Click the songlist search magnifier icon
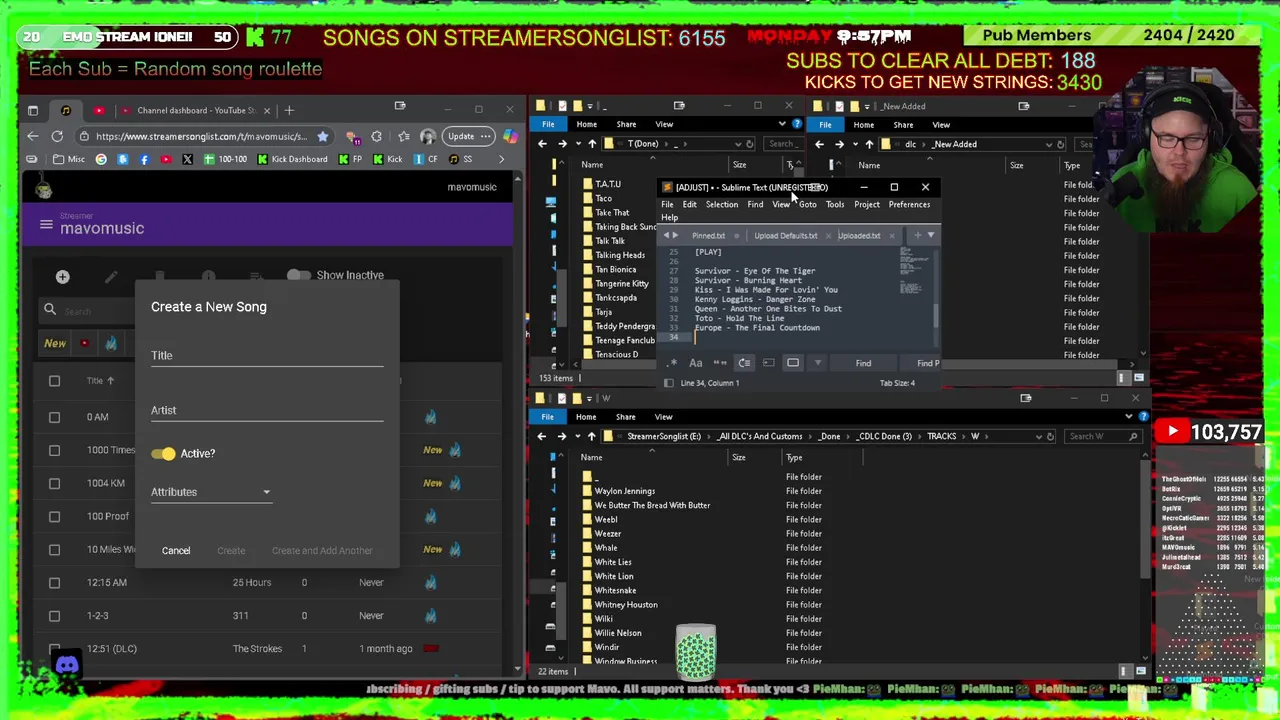The height and width of the screenshot is (720, 1280). [50, 310]
